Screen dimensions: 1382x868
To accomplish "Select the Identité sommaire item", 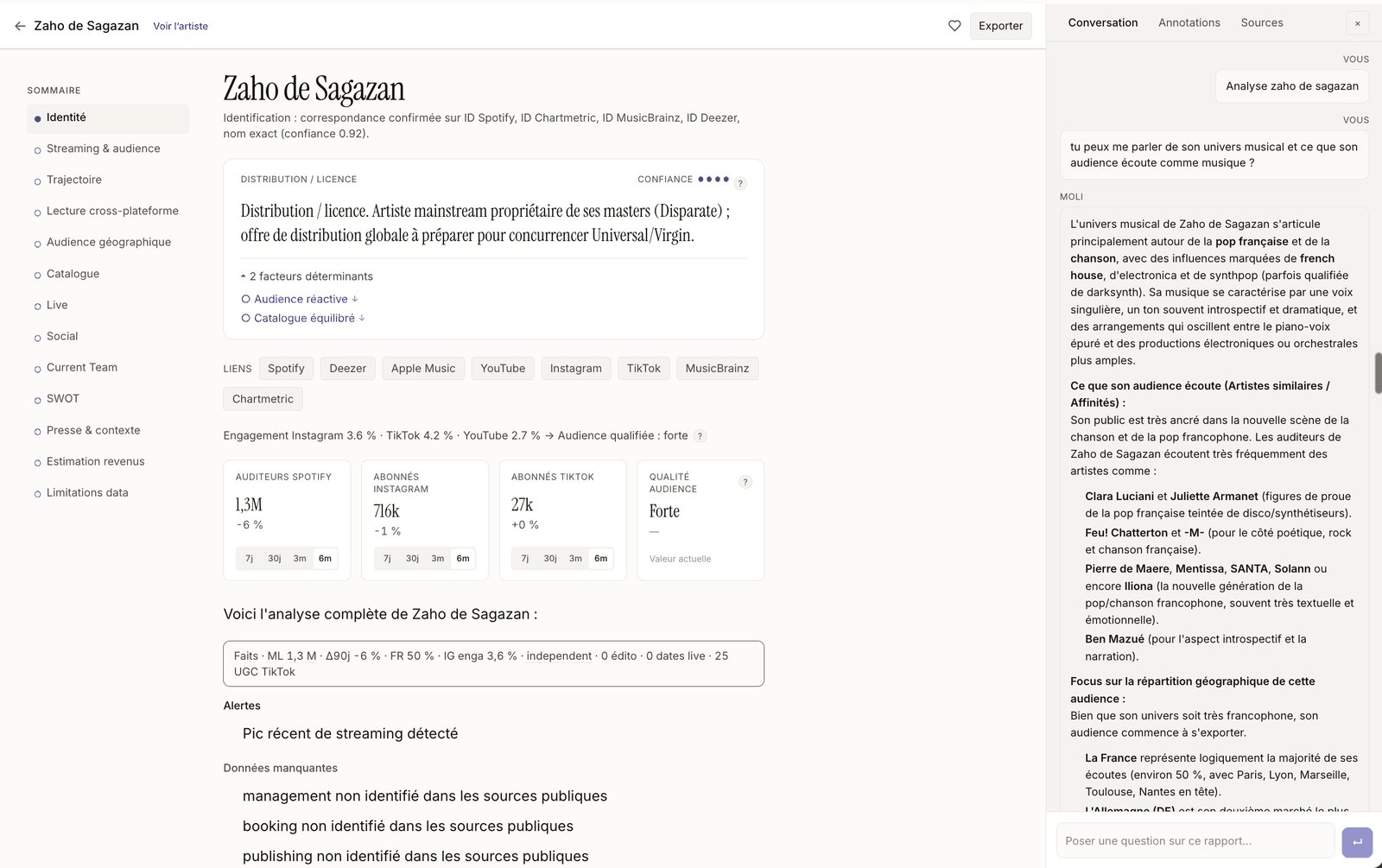I will point(108,117).
